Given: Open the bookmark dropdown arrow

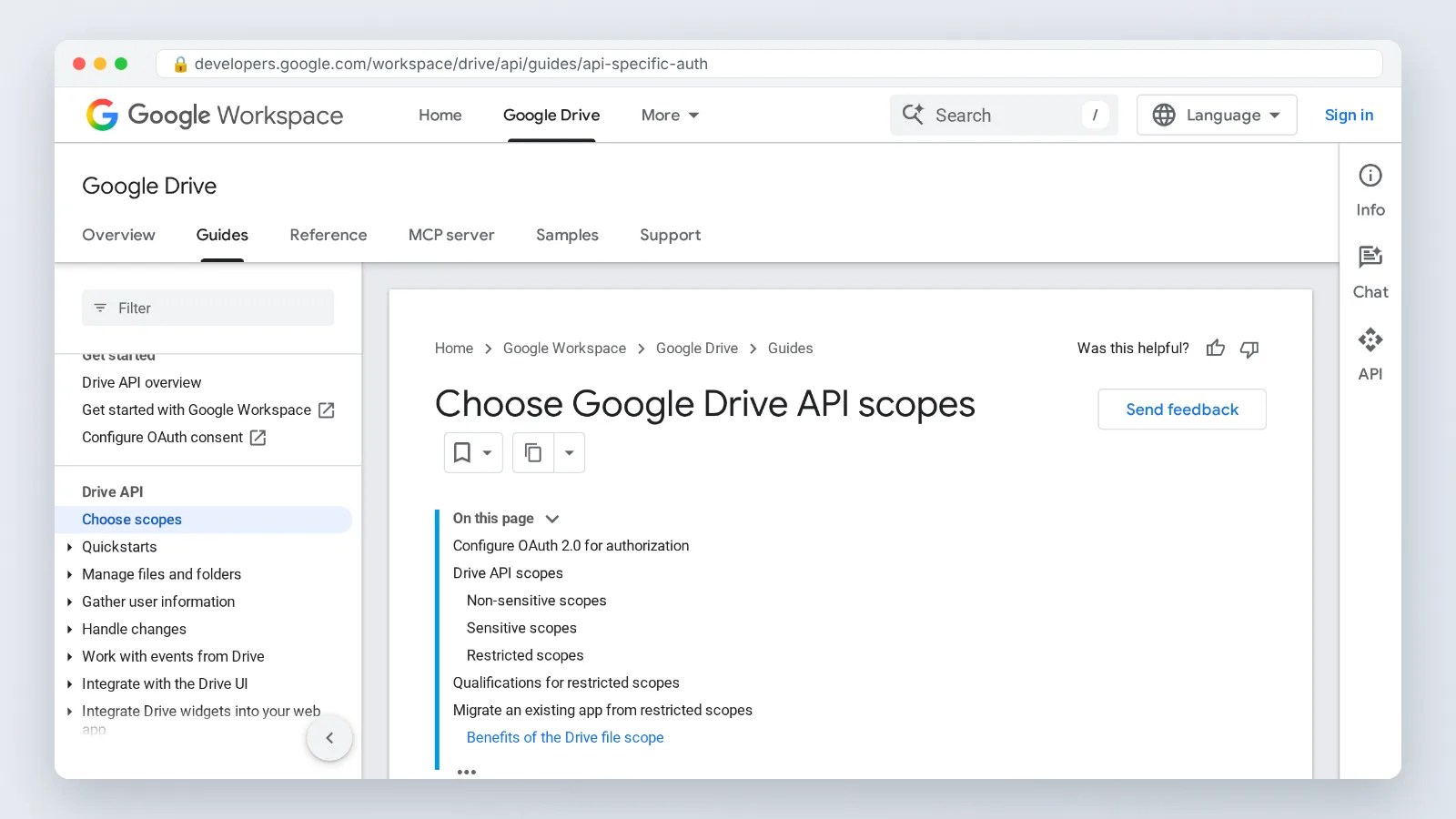Looking at the screenshot, I should coord(487,452).
